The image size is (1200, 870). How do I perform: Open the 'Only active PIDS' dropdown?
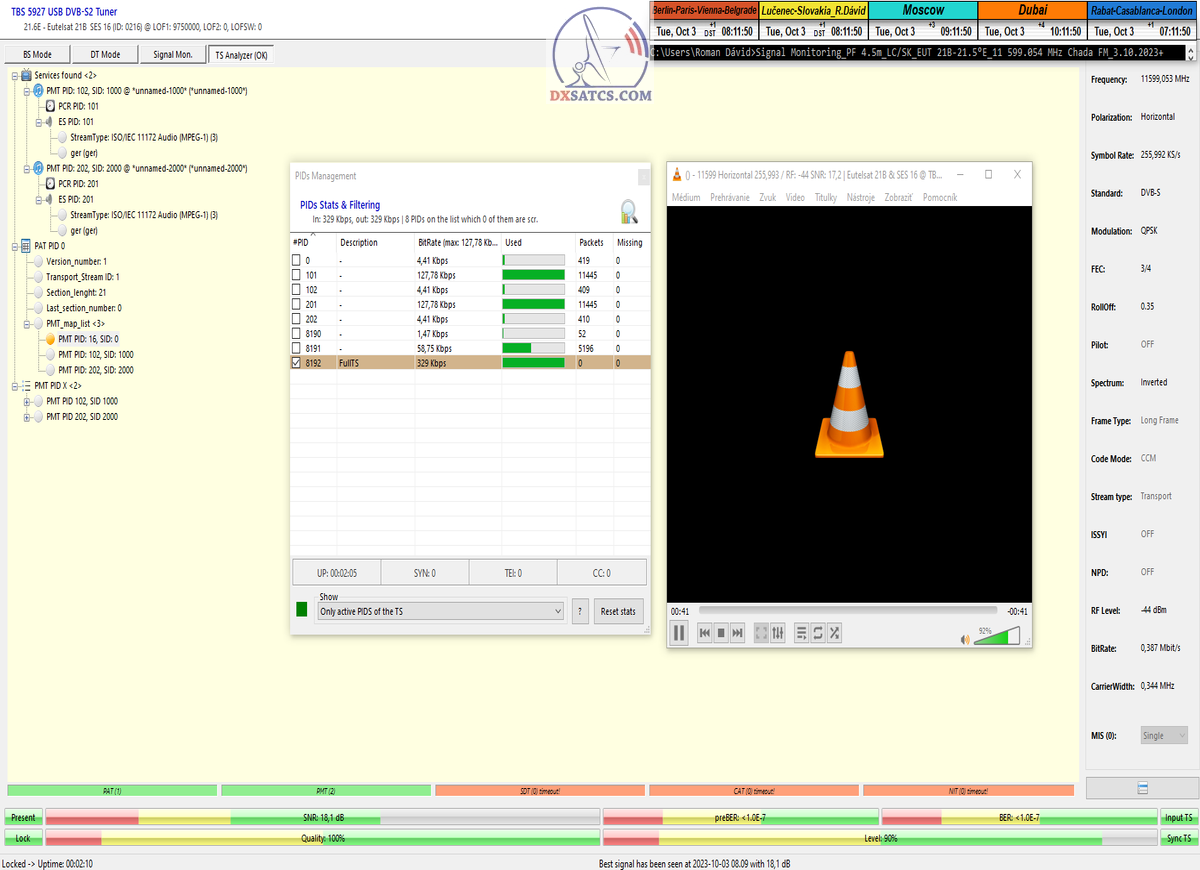coord(441,611)
